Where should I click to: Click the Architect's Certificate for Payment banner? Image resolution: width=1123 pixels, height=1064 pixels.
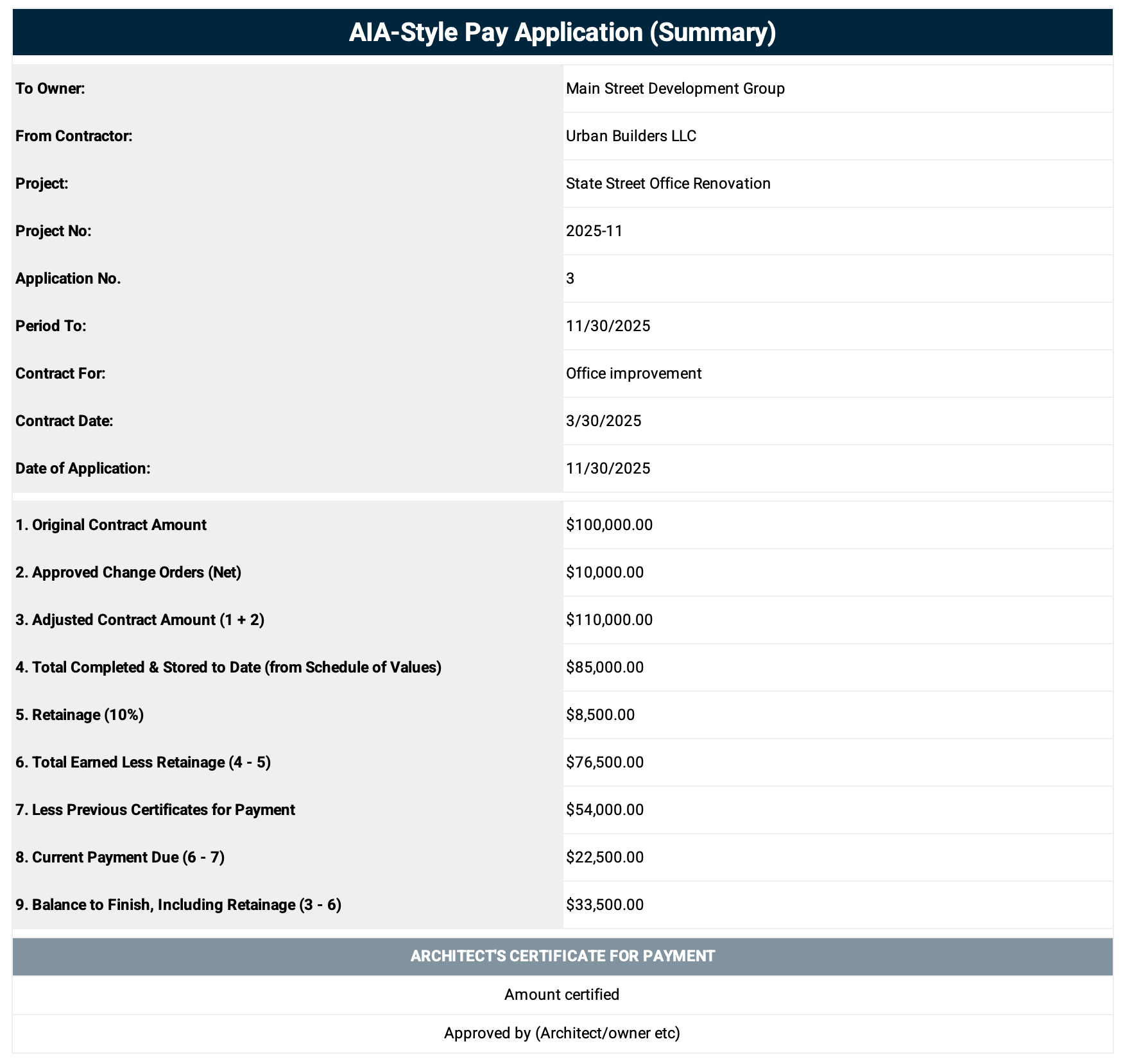561,956
